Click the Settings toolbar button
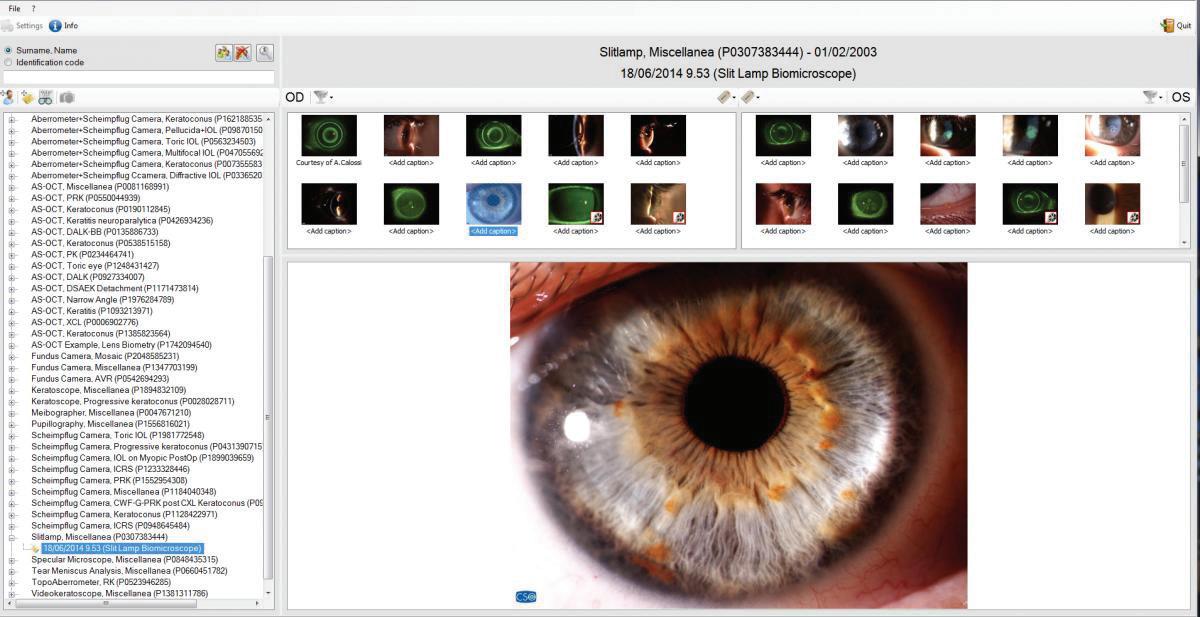Viewport: 1200px width, 617px height. (x=22, y=25)
